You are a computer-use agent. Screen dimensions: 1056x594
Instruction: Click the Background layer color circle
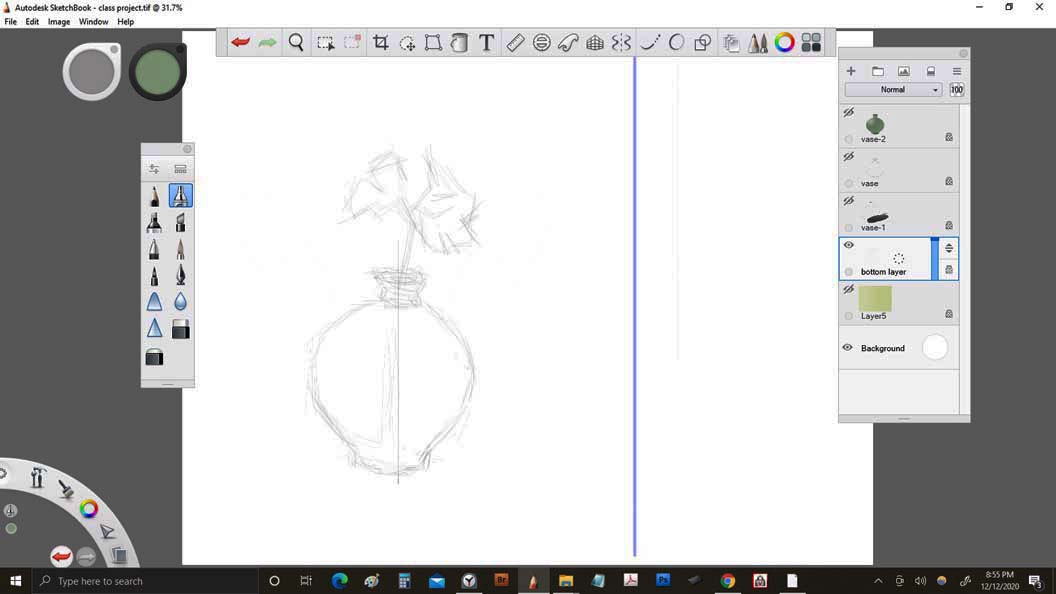click(934, 347)
